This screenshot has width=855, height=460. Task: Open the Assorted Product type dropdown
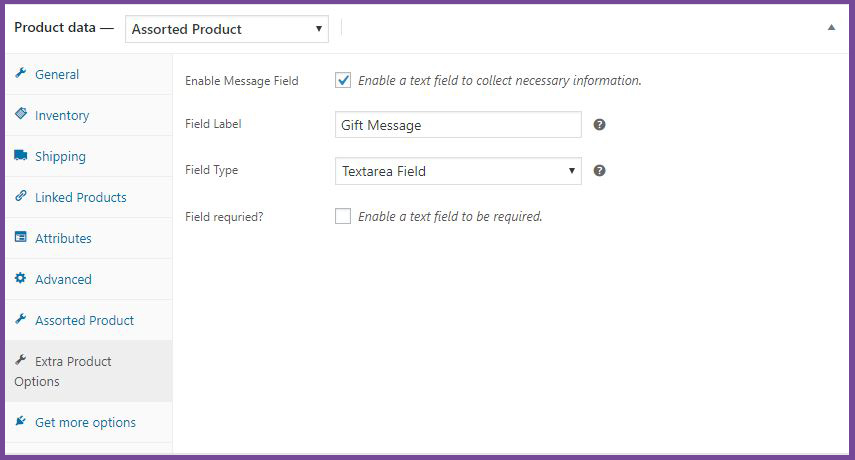point(227,29)
